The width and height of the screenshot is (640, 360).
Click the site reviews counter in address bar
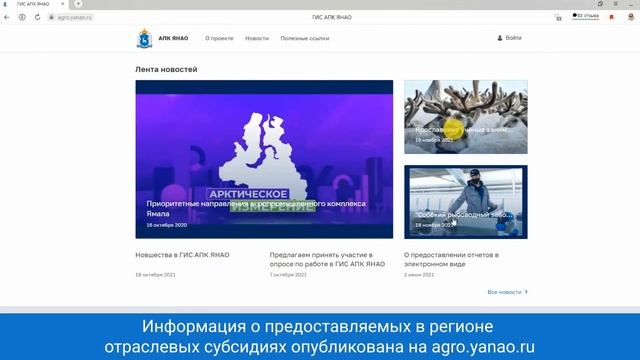(586, 16)
